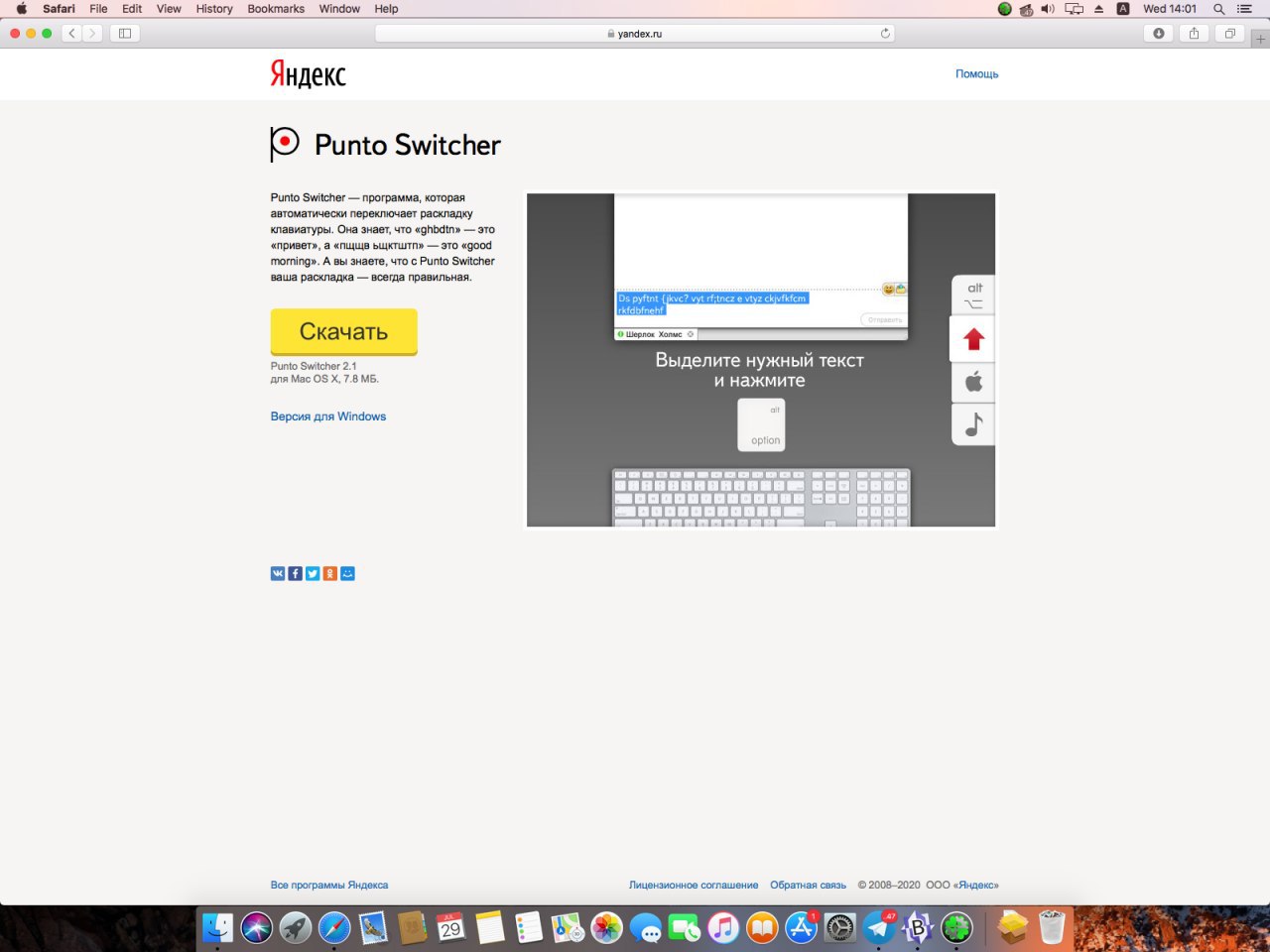Image resolution: width=1270 pixels, height=952 pixels.
Task: Open App Store from the Dock
Action: [x=801, y=928]
